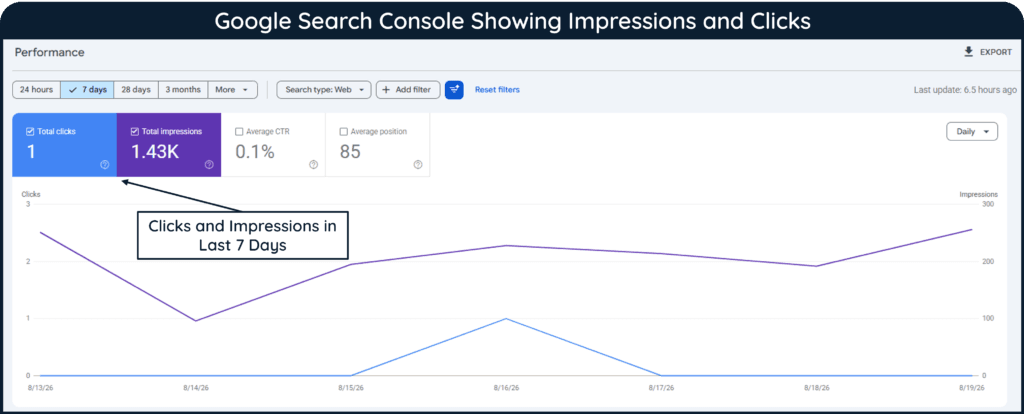
Task: Click the 8/17/26 date axis label
Action: tap(661, 388)
